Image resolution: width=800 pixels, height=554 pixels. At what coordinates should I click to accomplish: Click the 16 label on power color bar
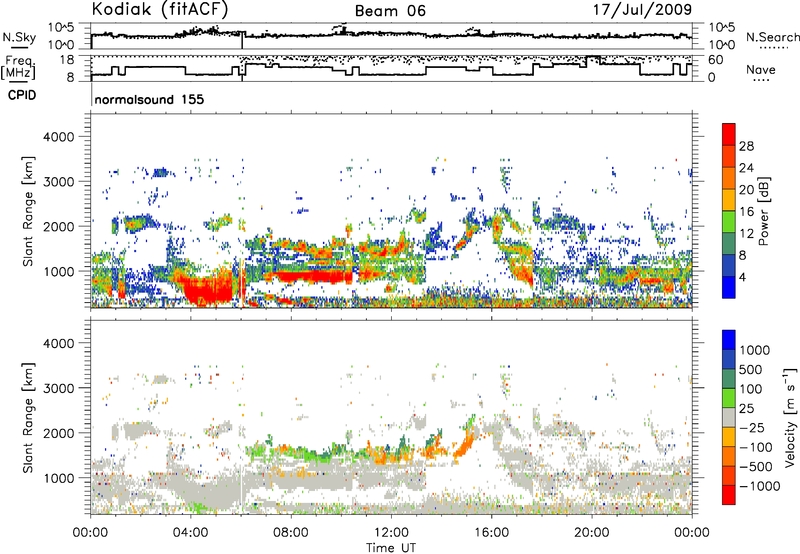point(746,212)
